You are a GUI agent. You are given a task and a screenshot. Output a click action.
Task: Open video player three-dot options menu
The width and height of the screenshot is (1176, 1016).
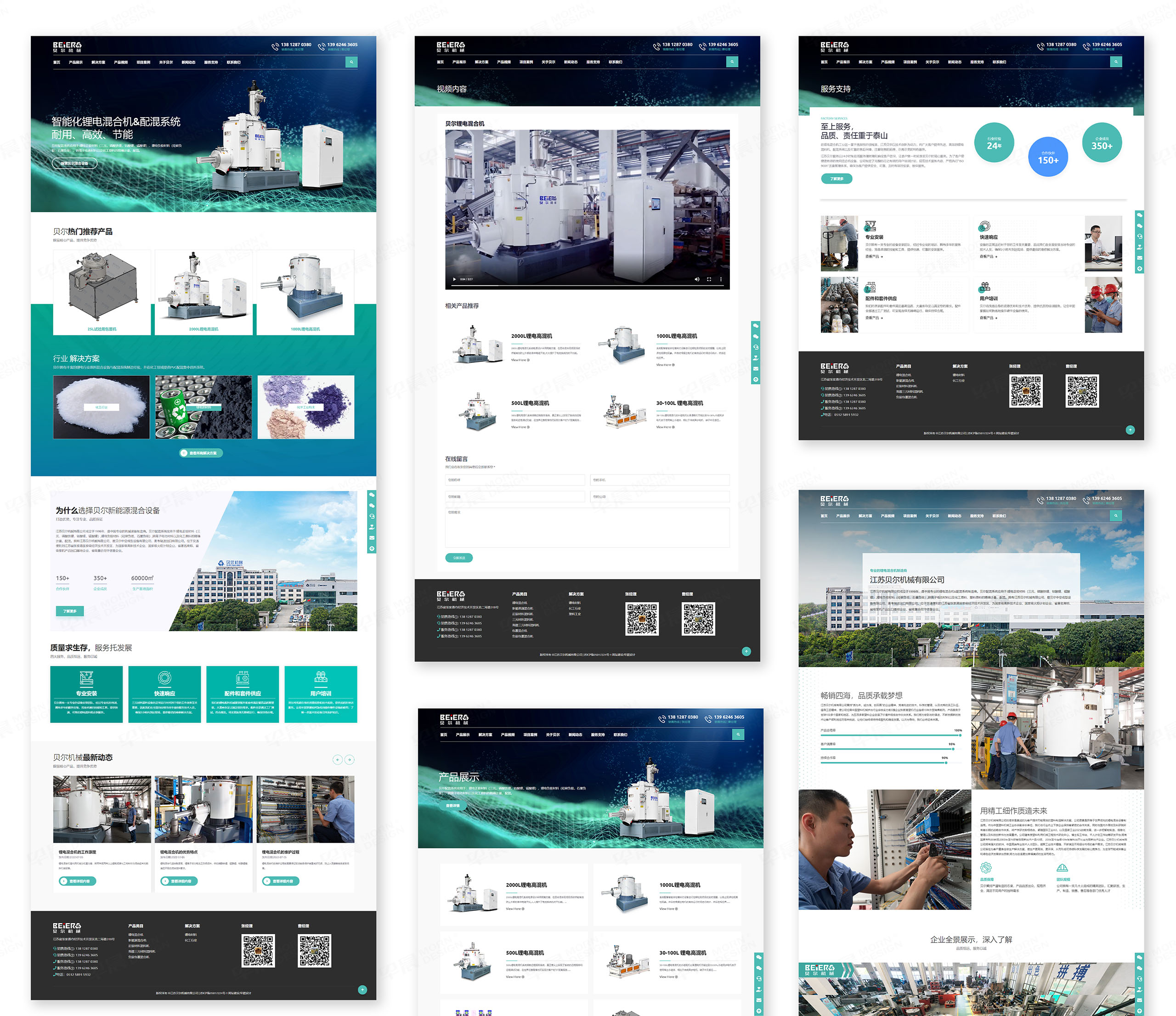pos(721,279)
